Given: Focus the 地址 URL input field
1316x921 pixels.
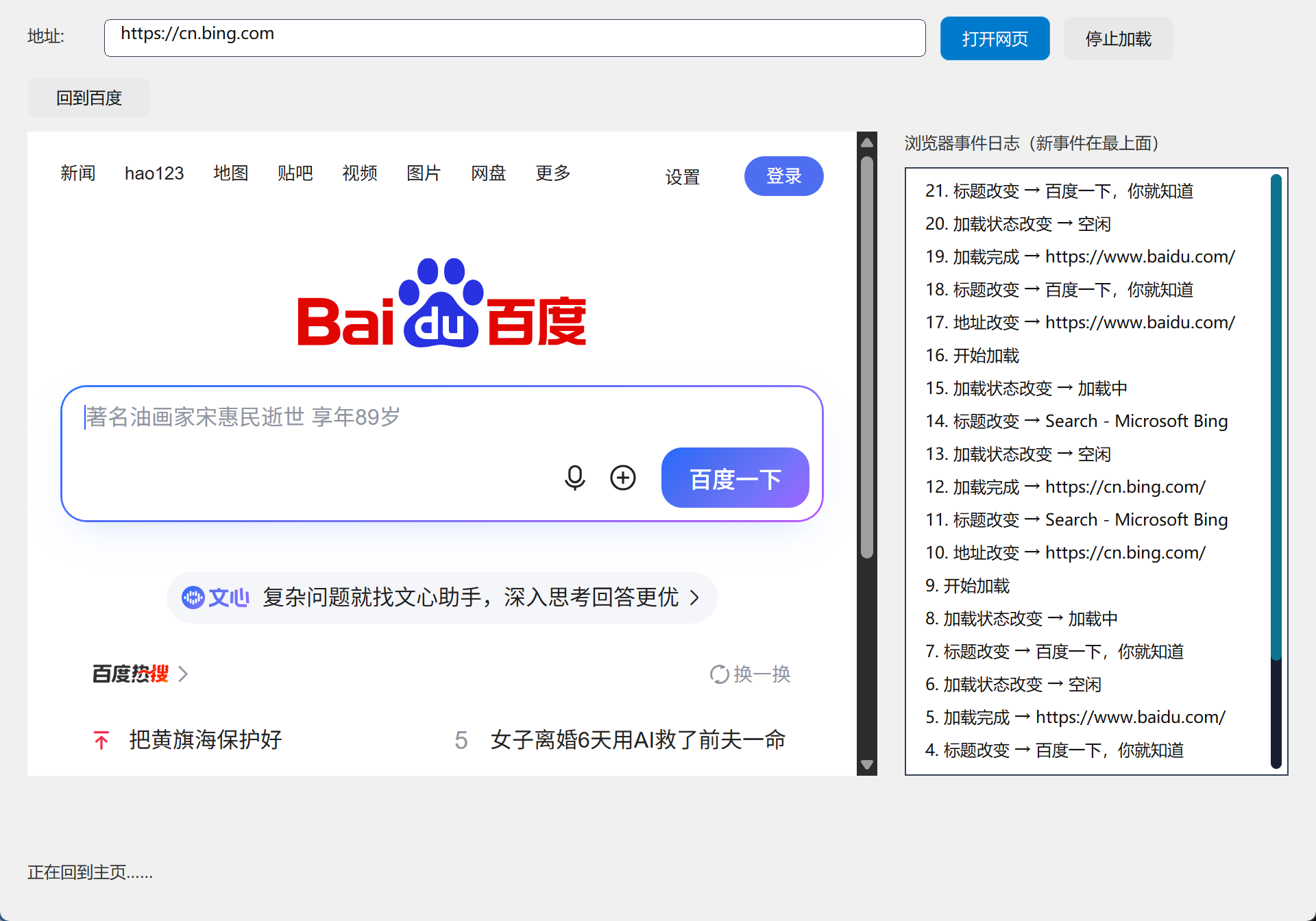Looking at the screenshot, I should [515, 38].
